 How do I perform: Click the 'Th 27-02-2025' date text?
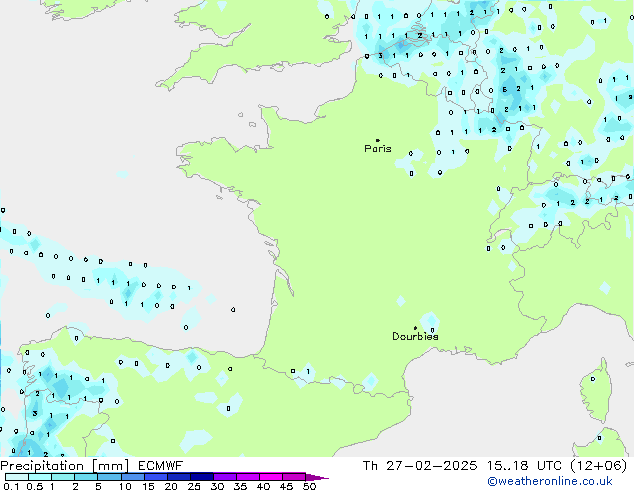(x=420, y=466)
